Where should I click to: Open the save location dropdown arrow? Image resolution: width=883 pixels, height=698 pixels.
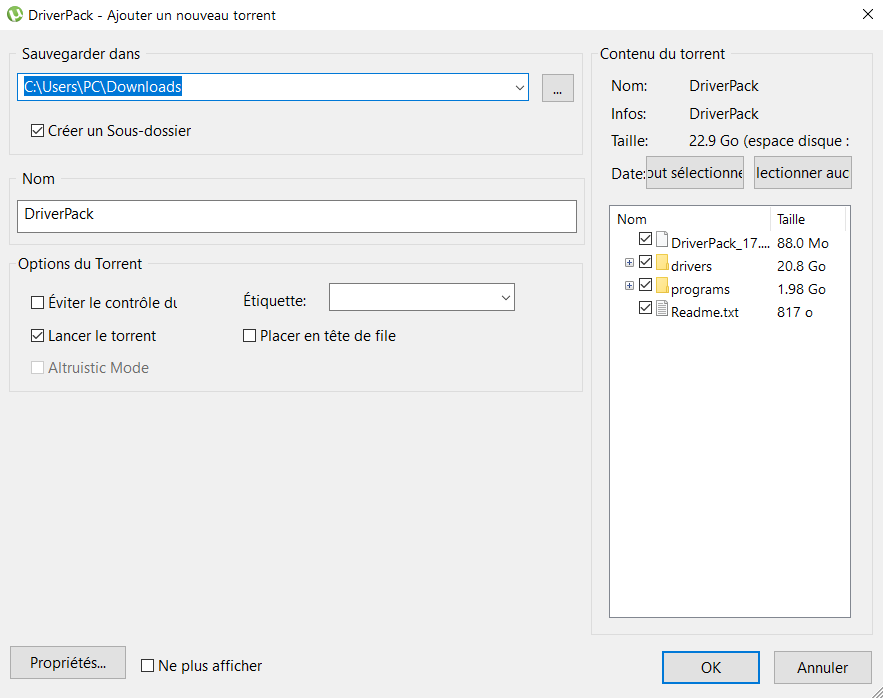coord(519,87)
